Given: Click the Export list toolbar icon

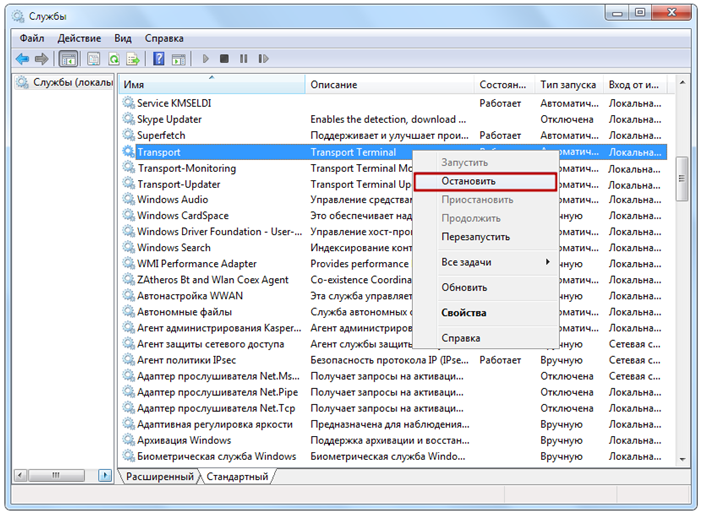Looking at the screenshot, I should [132, 59].
